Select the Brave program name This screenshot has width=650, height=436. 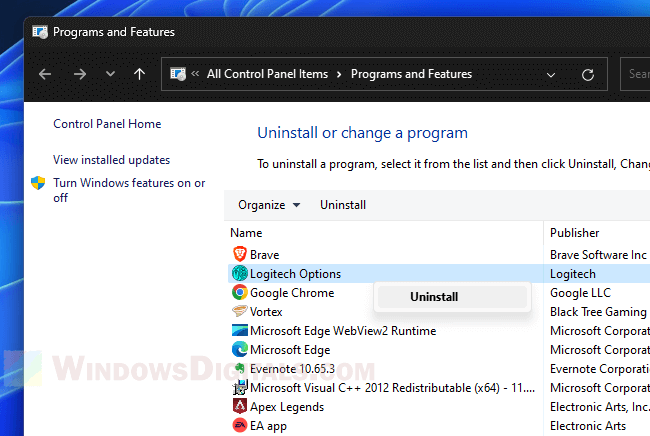(264, 255)
